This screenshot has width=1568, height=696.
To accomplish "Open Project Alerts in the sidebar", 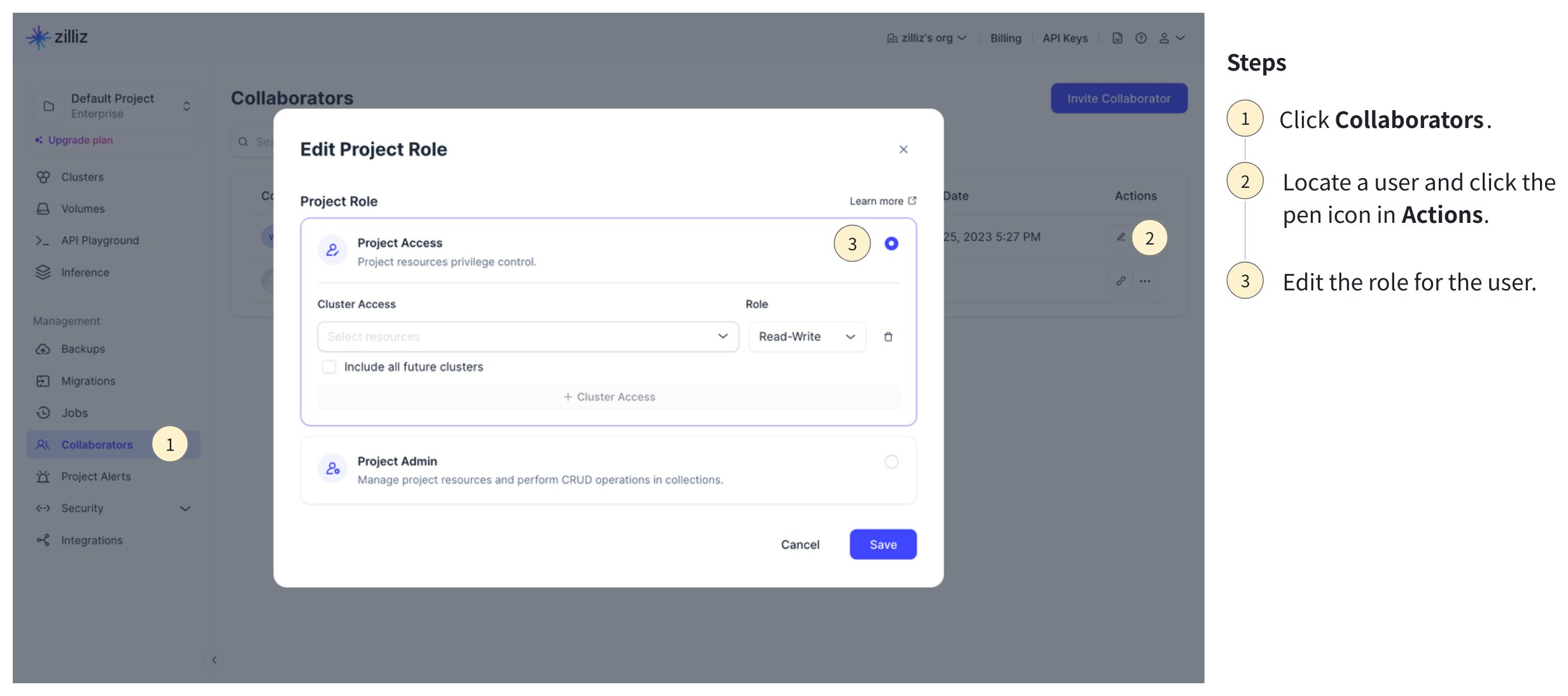I will tap(95, 476).
